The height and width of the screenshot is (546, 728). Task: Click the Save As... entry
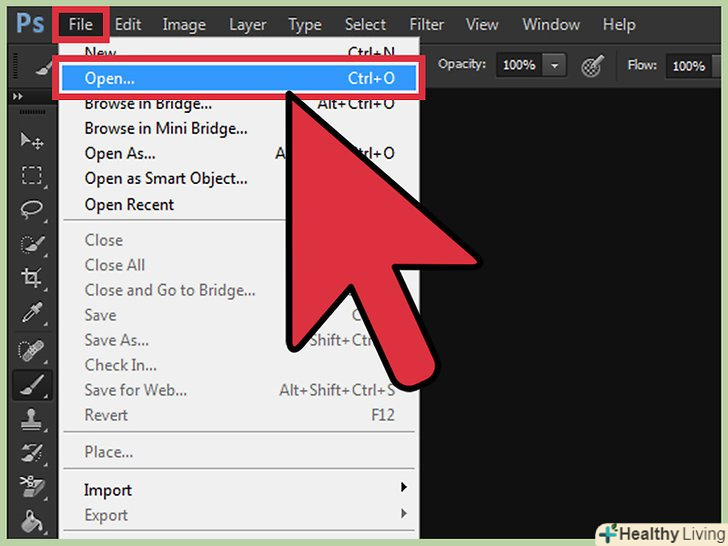coord(117,340)
